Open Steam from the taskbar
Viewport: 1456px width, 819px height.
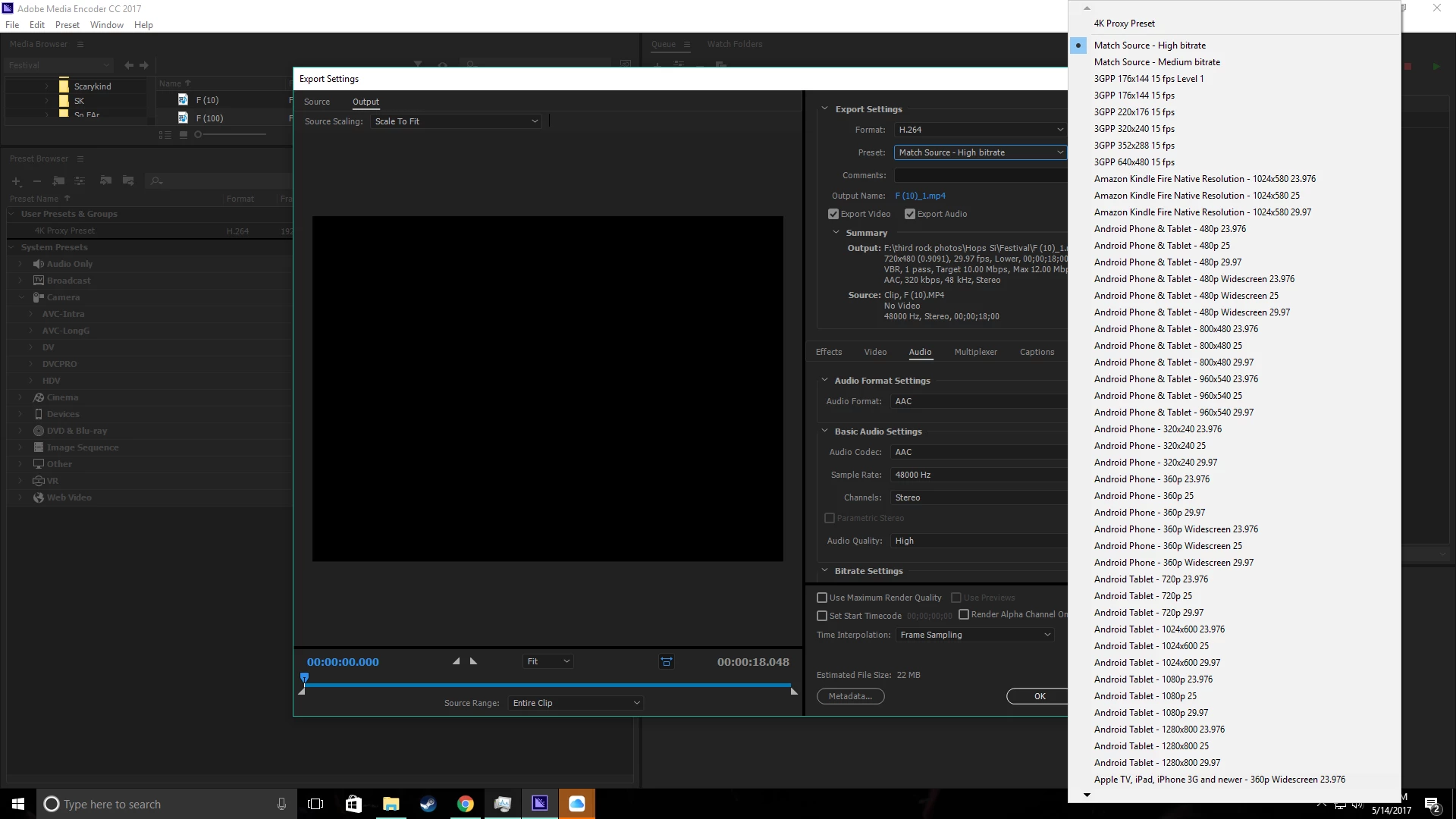pos(428,804)
